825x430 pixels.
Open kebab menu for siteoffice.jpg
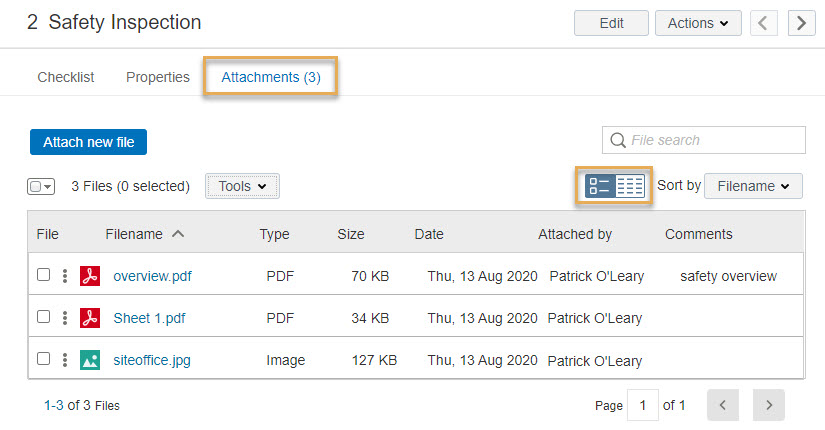click(x=65, y=360)
